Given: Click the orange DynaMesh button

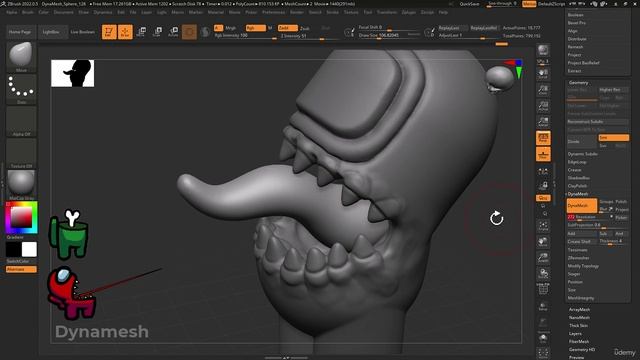Looking at the screenshot, I should point(582,206).
